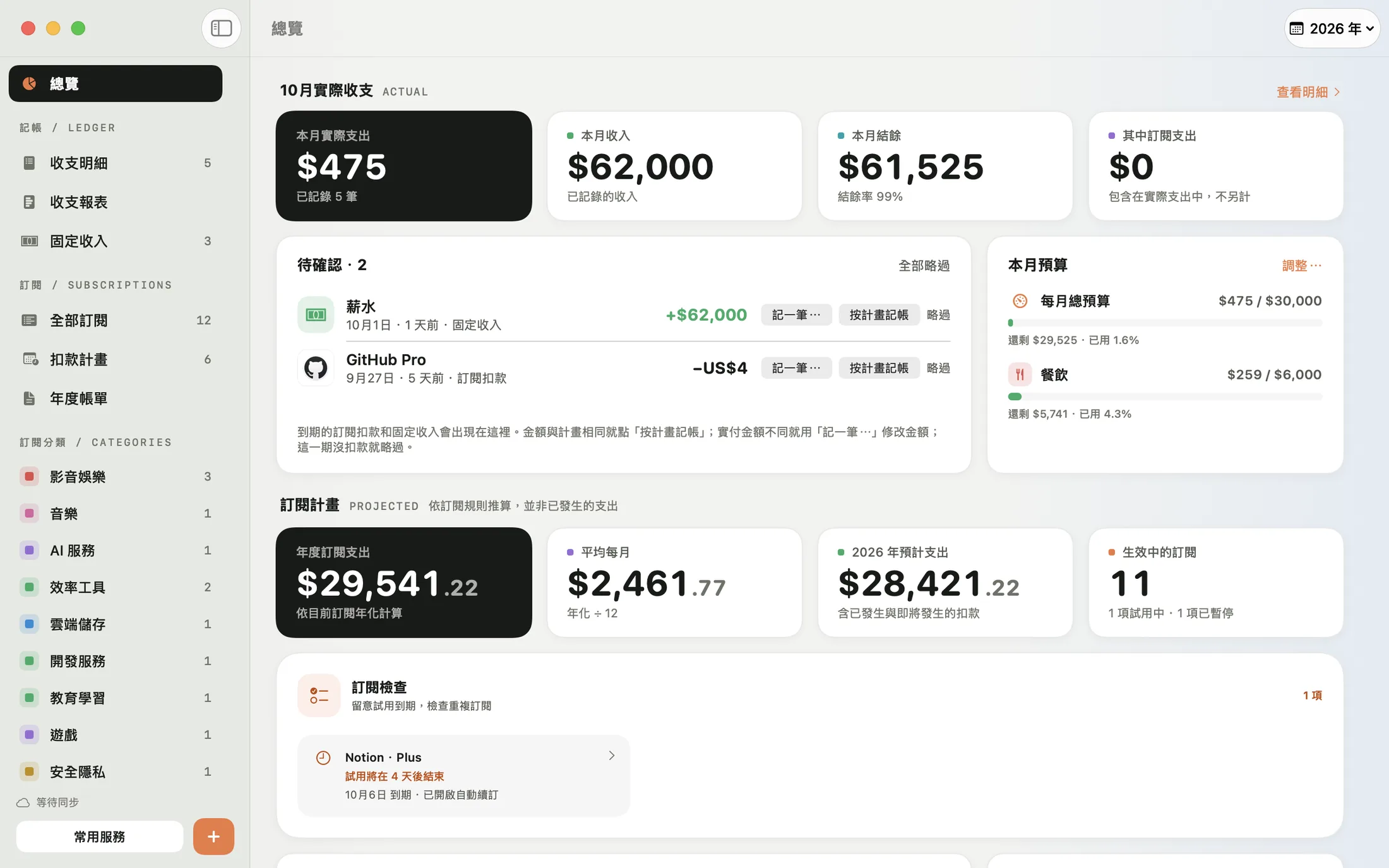This screenshot has width=1389, height=868.
Task: Click the 訂閱檢查 checklist icon
Action: pos(319,696)
